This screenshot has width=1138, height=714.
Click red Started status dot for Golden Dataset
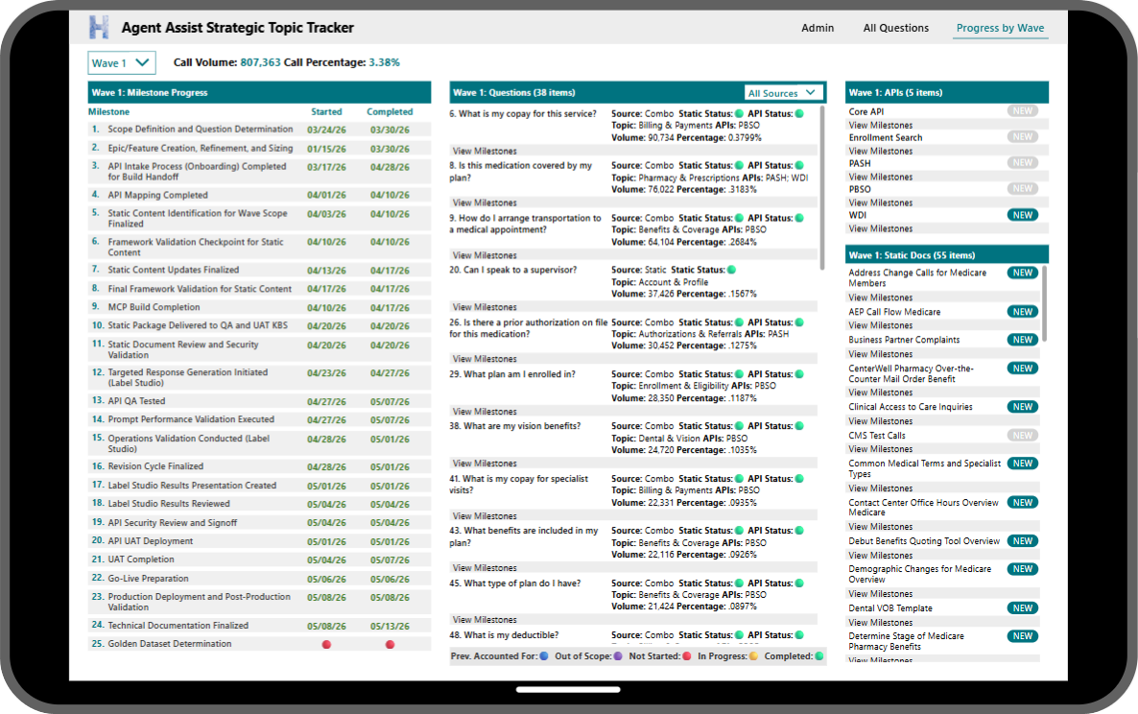tap(327, 644)
